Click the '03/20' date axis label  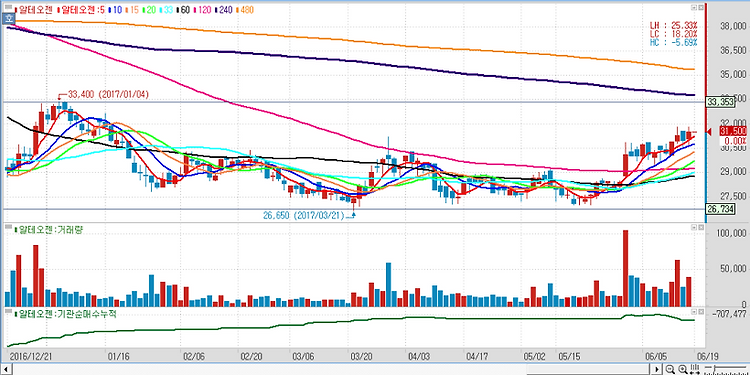(362, 356)
